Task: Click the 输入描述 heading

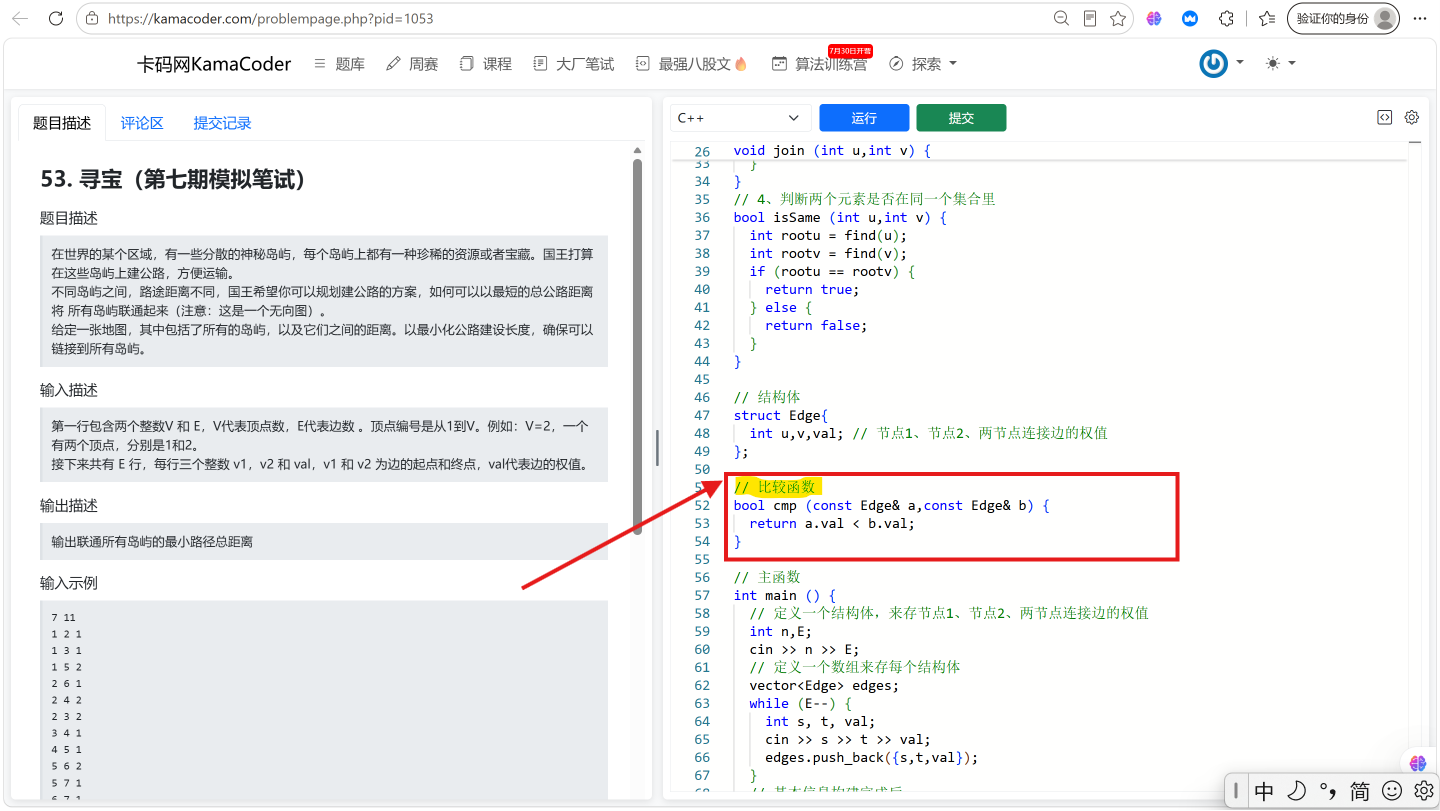Action: pyautogui.click(x=69, y=390)
